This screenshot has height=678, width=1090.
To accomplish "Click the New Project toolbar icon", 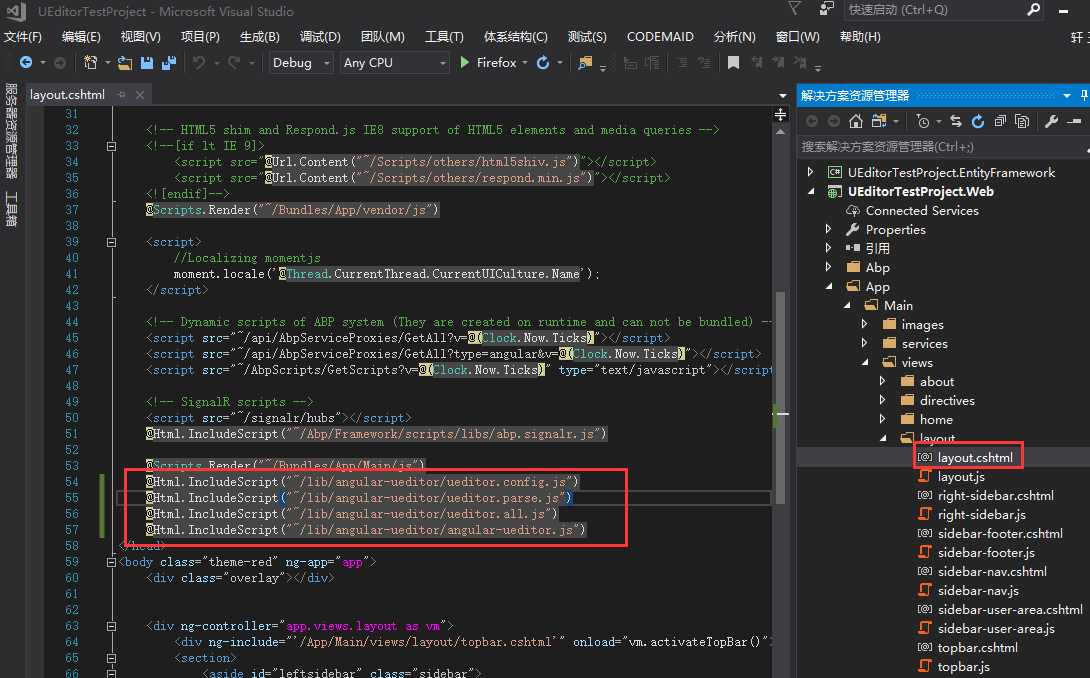I will tap(90, 63).
